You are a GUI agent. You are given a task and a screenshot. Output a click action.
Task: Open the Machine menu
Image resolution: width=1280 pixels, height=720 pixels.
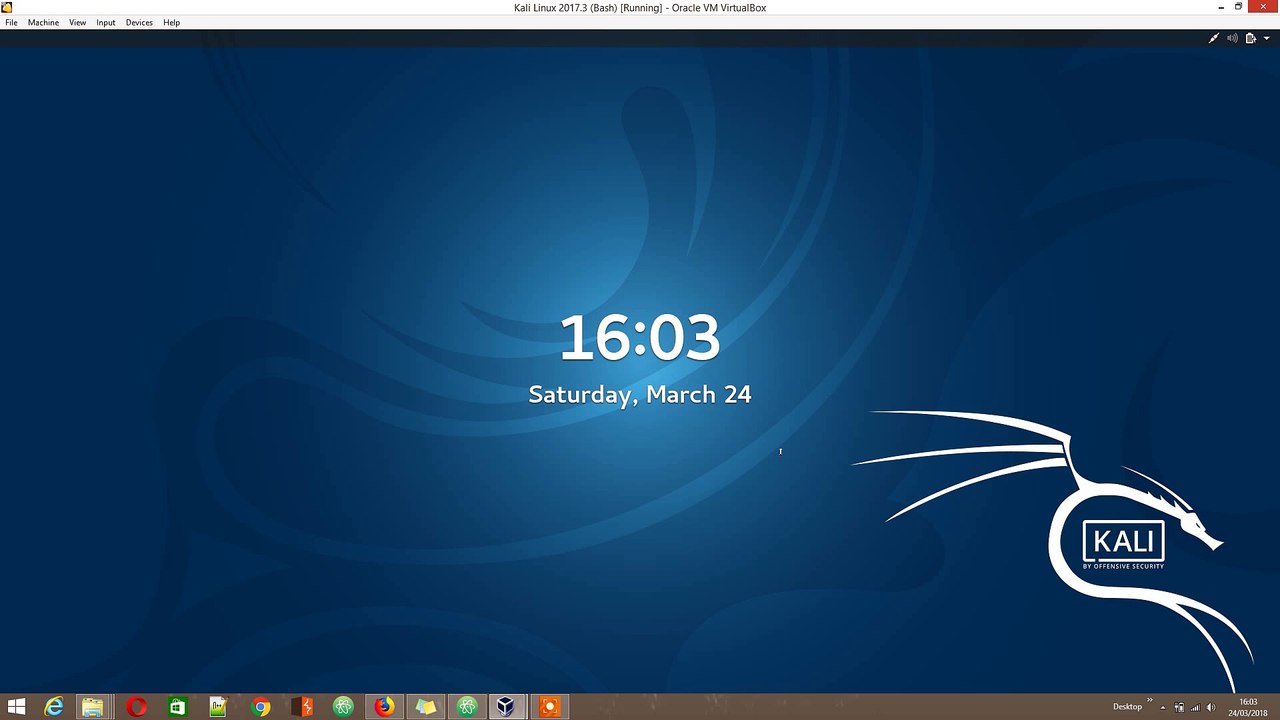43,22
